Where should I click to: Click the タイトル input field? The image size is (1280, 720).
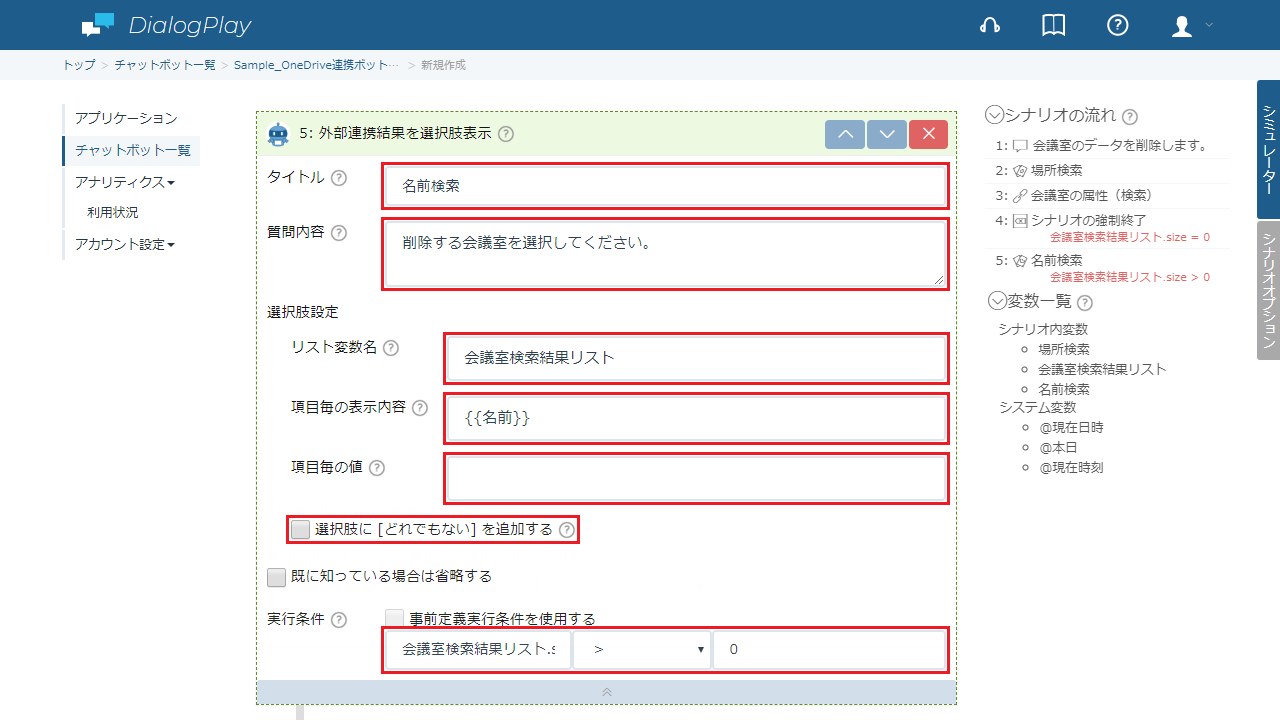tap(665, 185)
